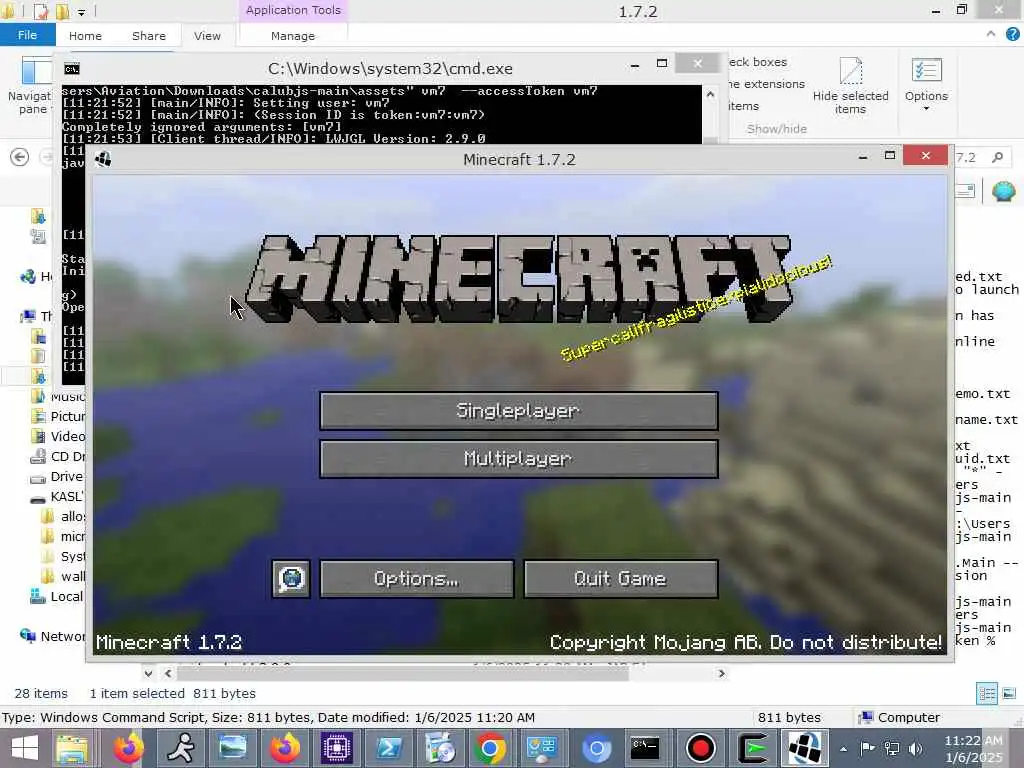Select Local Disk in navigation tree
Viewport: 1024px width, 768px height.
pyautogui.click(x=57, y=596)
